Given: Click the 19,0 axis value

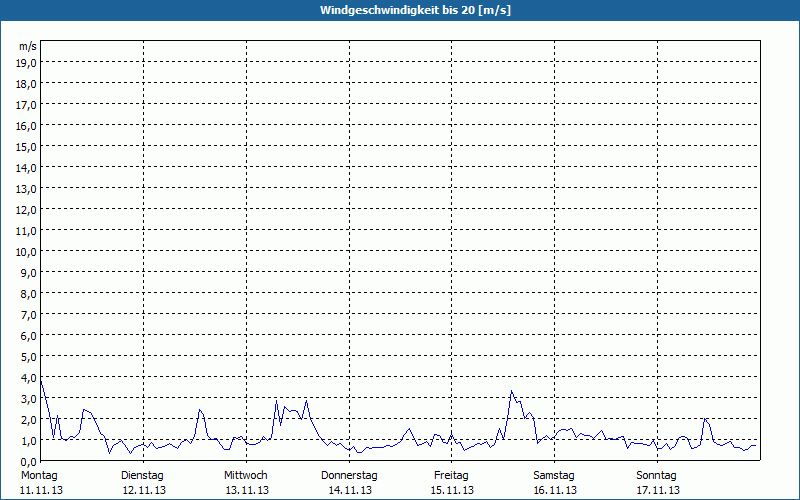Looking at the screenshot, I should [26, 63].
